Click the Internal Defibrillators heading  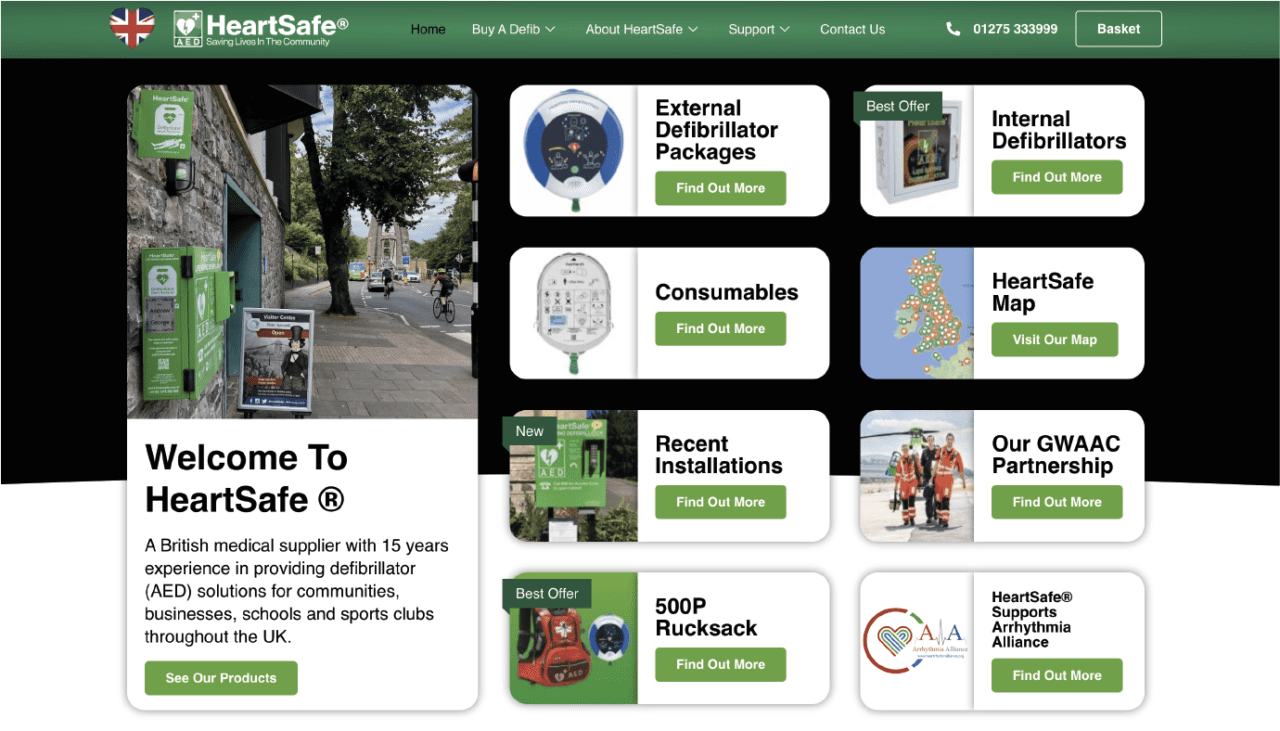1059,130
